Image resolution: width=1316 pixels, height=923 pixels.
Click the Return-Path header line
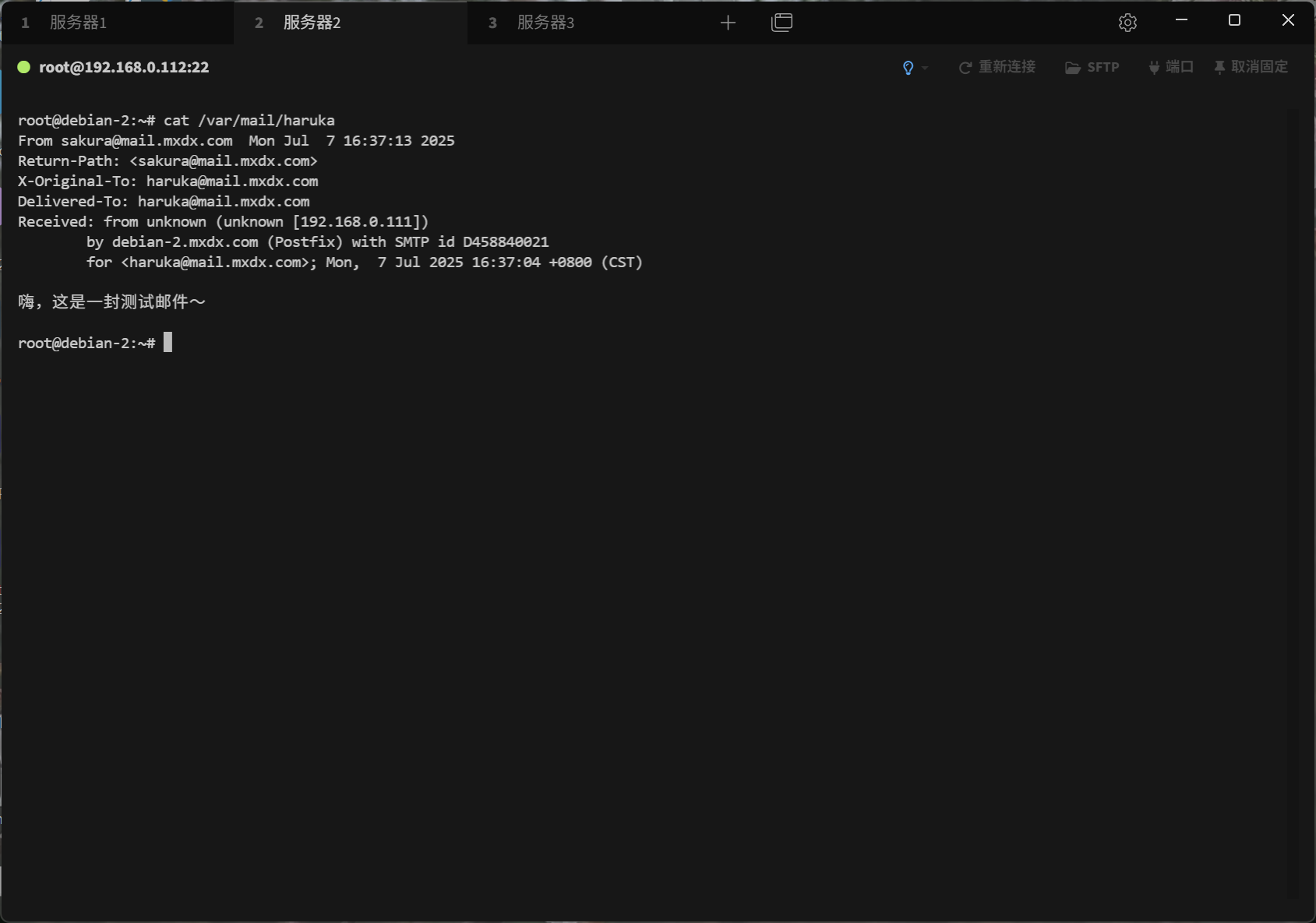click(168, 161)
